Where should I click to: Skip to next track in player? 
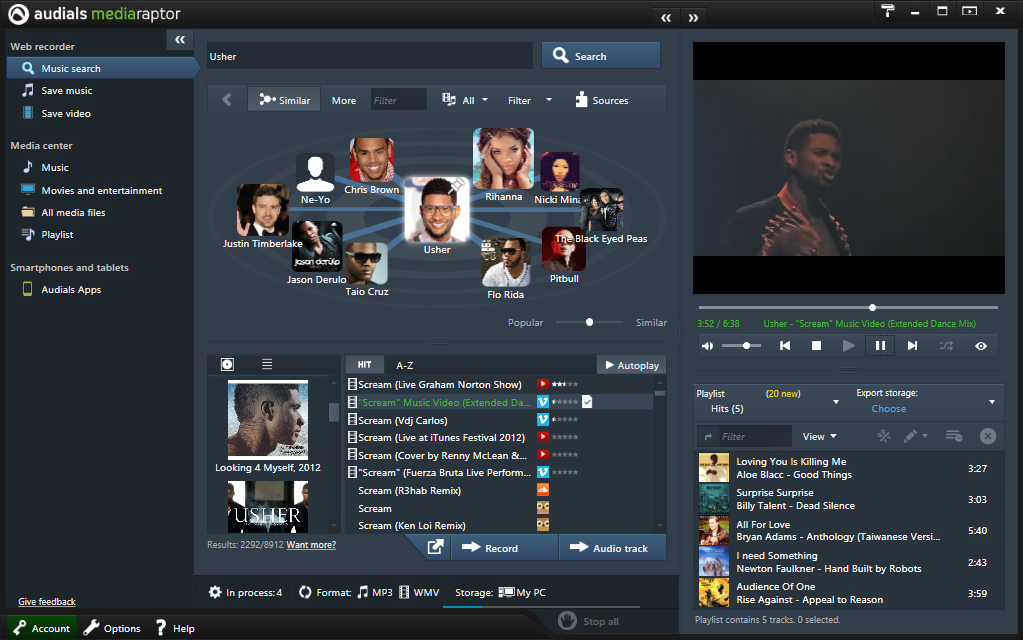912,346
